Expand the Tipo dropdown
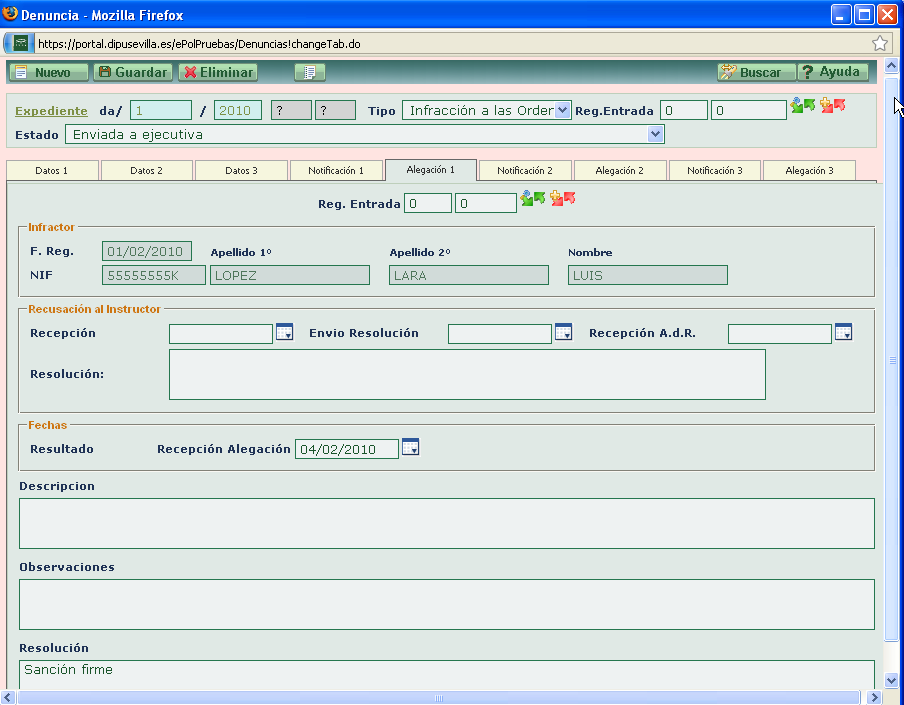Screen dimensions: 904x705 pos(563,110)
